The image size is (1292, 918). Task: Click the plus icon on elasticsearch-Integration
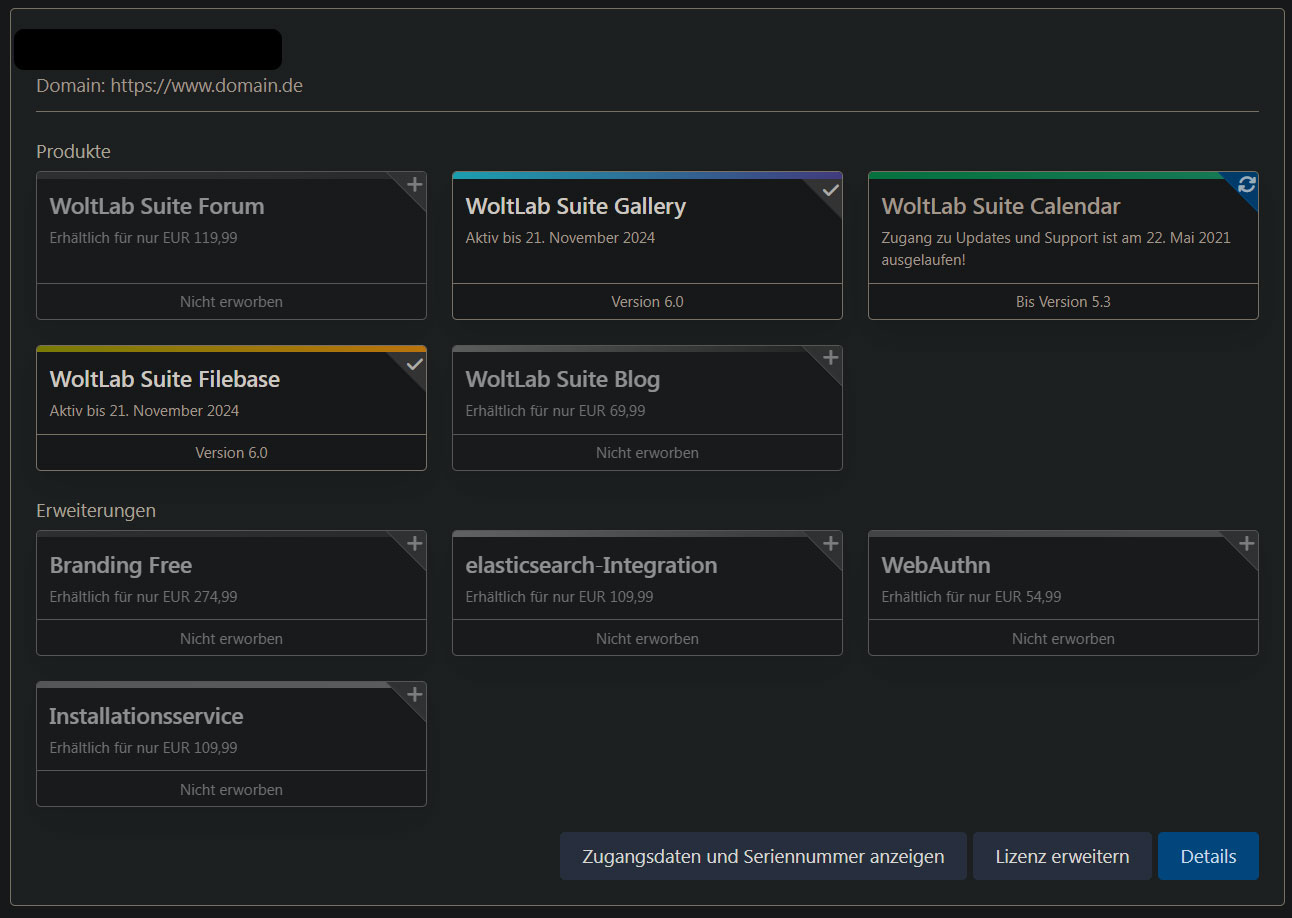(x=831, y=544)
